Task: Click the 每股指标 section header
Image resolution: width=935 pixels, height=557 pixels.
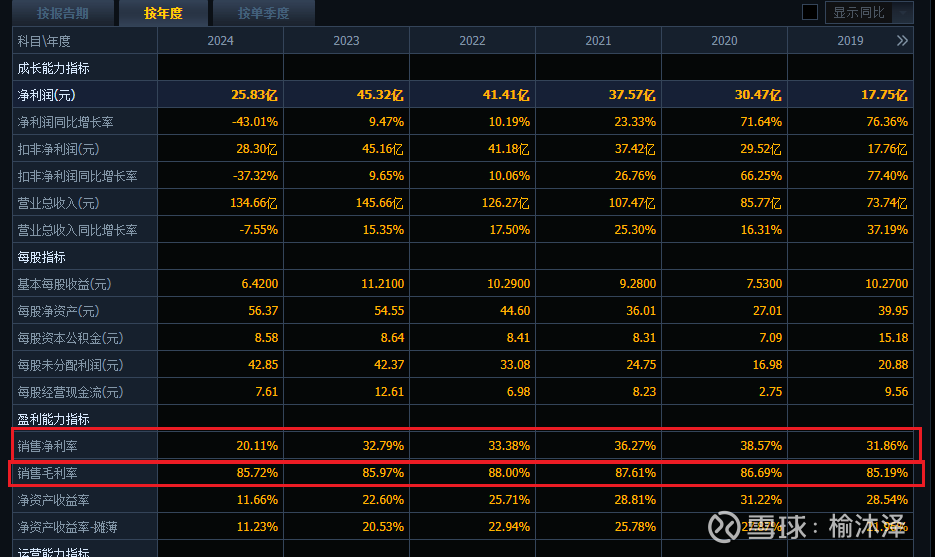Action: [x=41, y=257]
